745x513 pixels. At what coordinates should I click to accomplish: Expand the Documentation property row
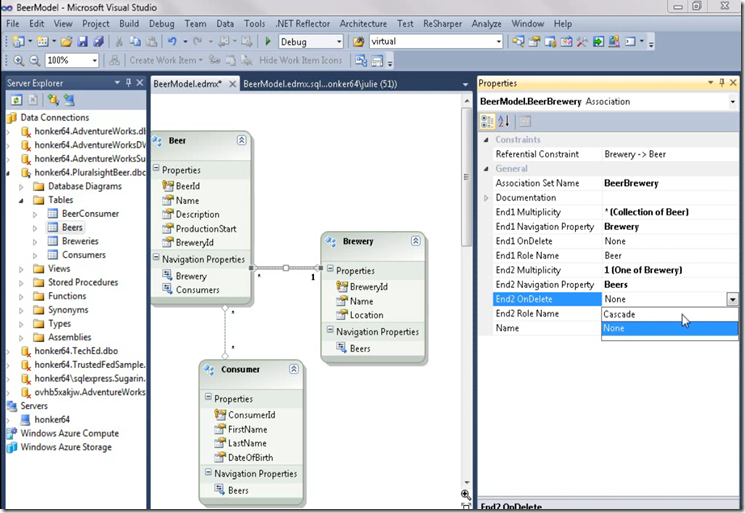[x=486, y=198]
